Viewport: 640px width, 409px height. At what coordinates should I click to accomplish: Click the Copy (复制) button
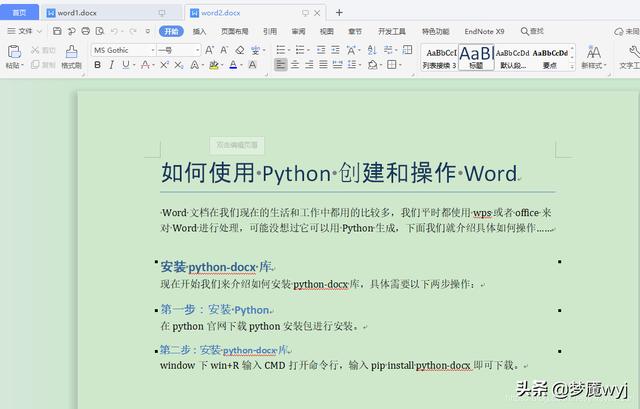43,64
